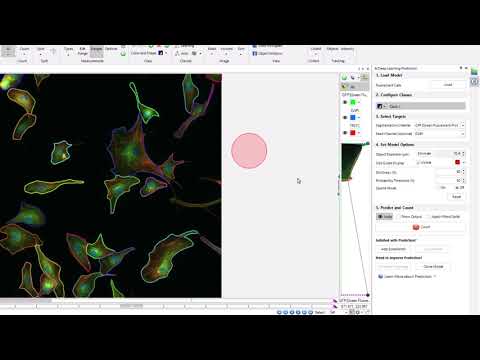Open the Segmentation Channel dropdown
Image resolution: width=480 pixels, height=360 pixels.
(x=439, y=125)
